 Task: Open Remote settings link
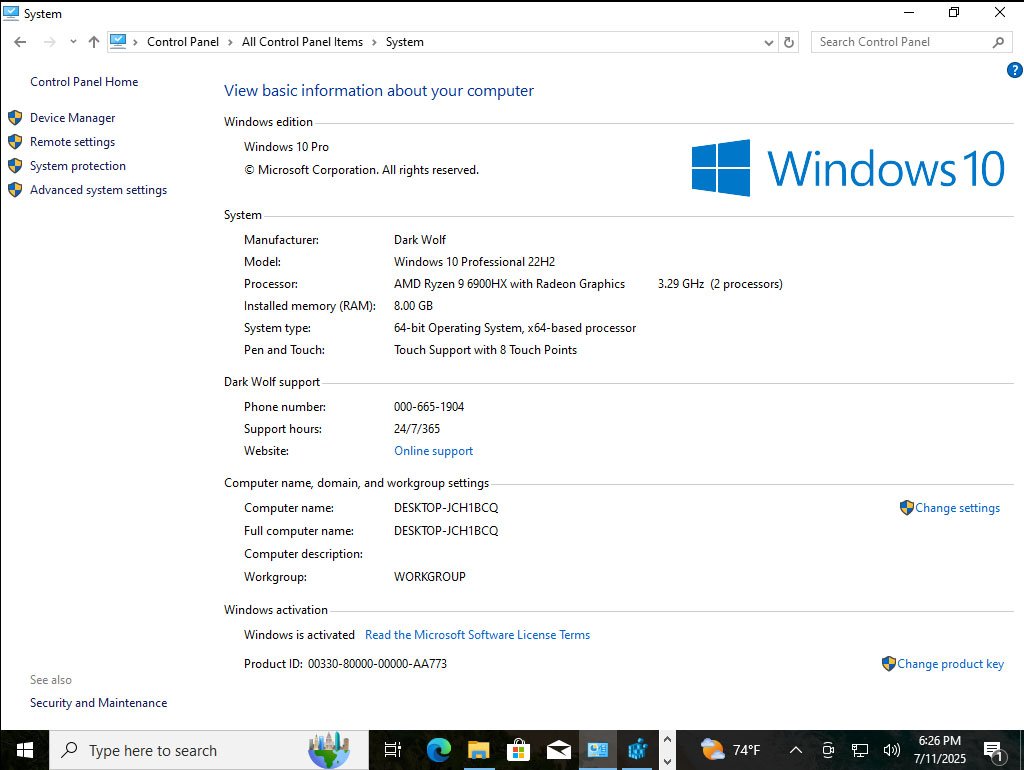(72, 142)
